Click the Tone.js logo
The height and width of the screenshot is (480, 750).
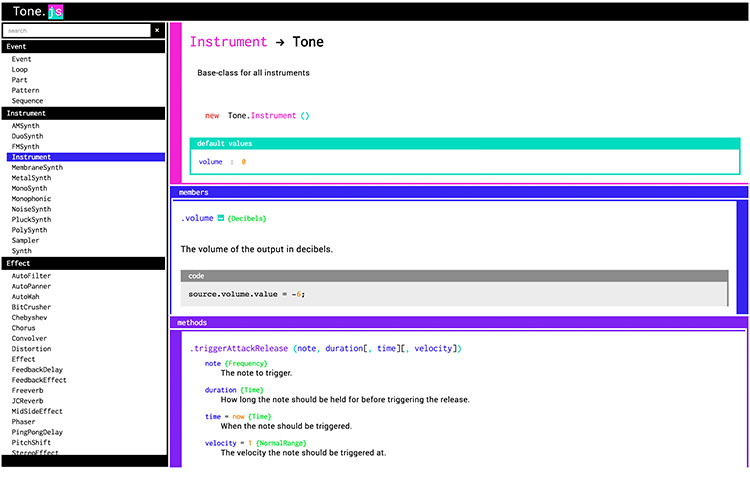coord(38,11)
